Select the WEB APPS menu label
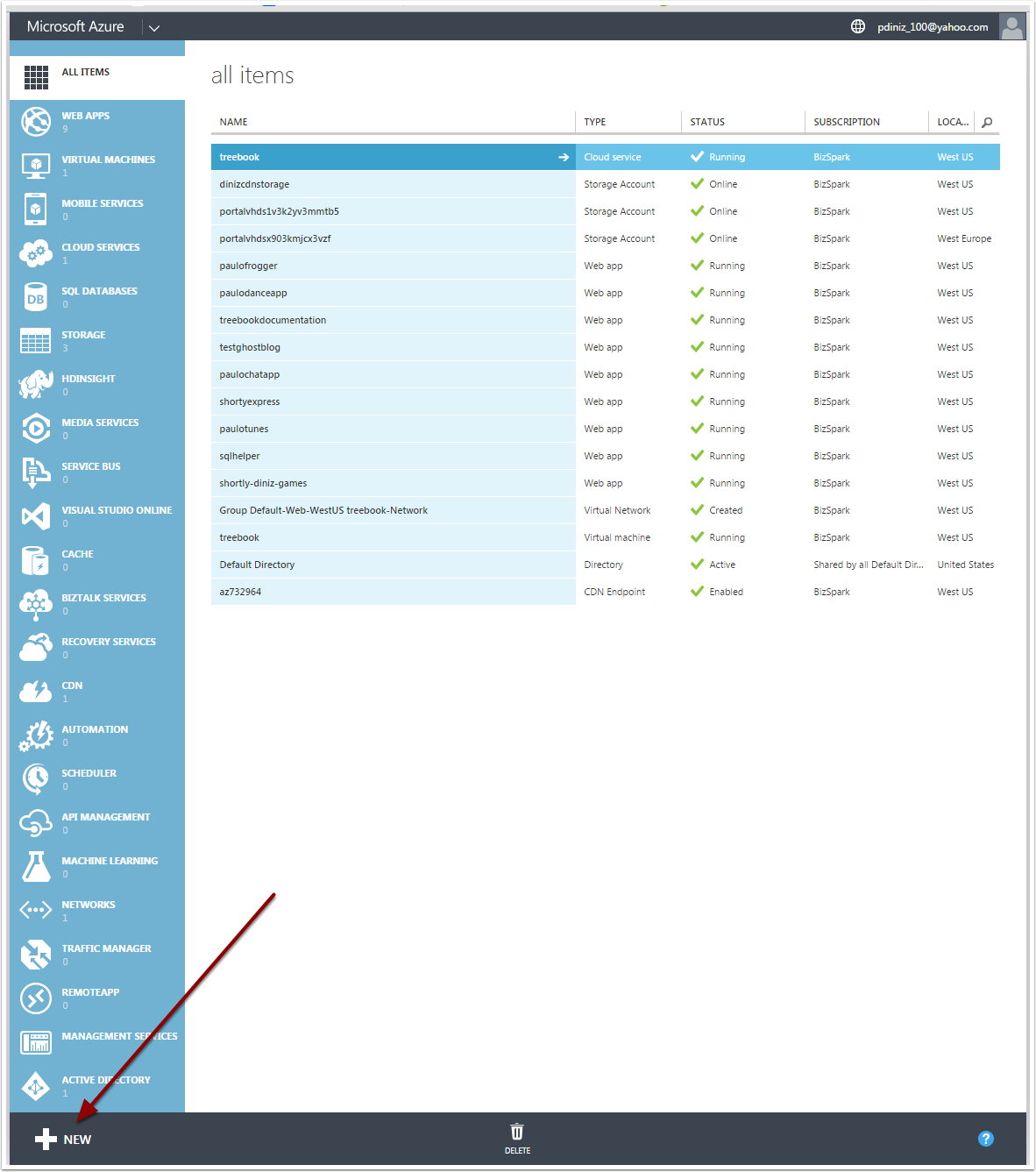This screenshot has width=1036, height=1172. click(86, 116)
